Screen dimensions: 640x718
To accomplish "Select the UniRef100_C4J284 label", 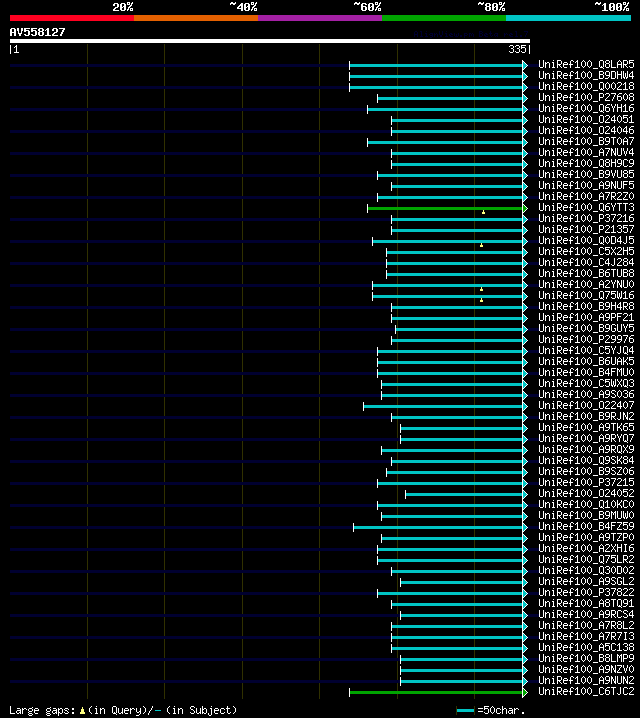I will click(x=586, y=262).
